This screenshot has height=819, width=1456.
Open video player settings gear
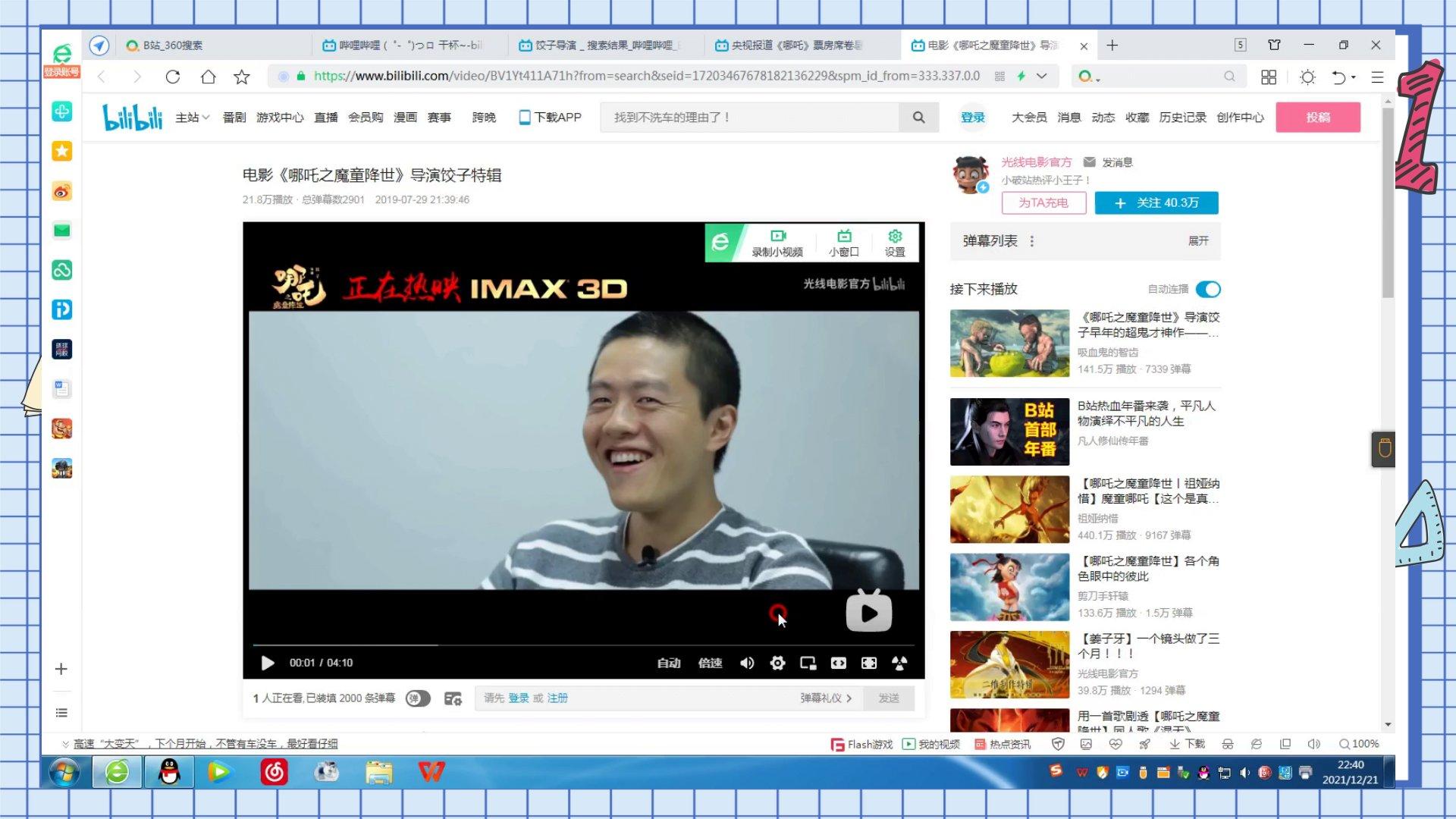[x=777, y=663]
